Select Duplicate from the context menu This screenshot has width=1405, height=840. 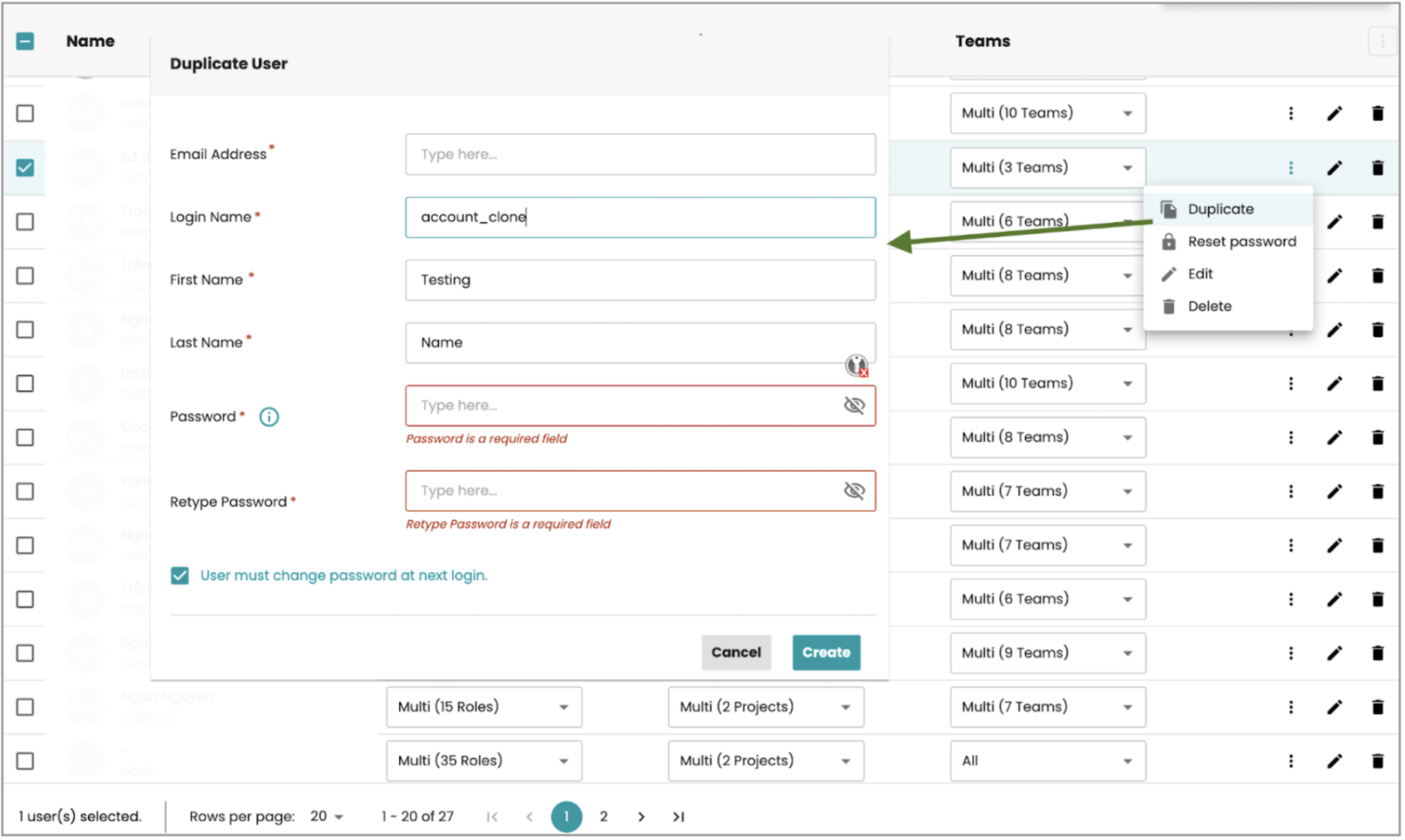coord(1220,209)
